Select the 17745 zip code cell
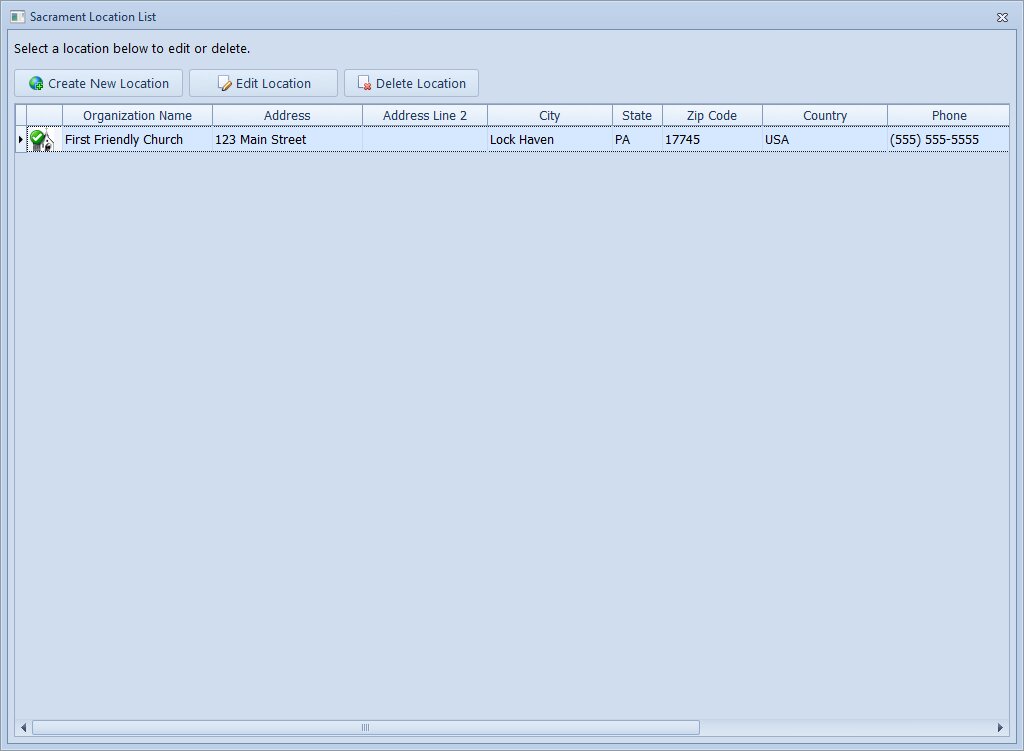This screenshot has height=751, width=1024. [712, 140]
